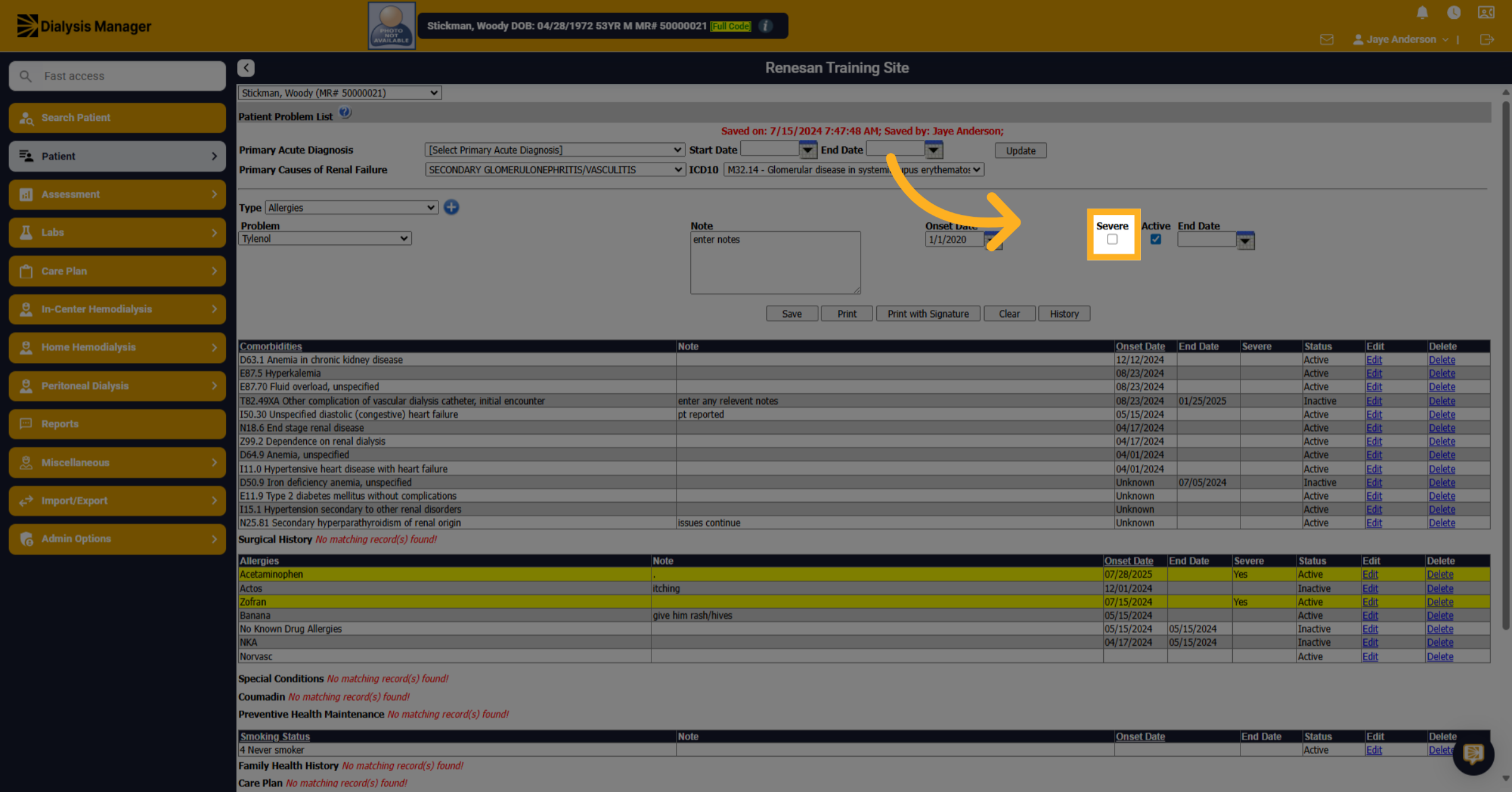
Task: Open the mail envelope icon
Action: (x=1327, y=40)
